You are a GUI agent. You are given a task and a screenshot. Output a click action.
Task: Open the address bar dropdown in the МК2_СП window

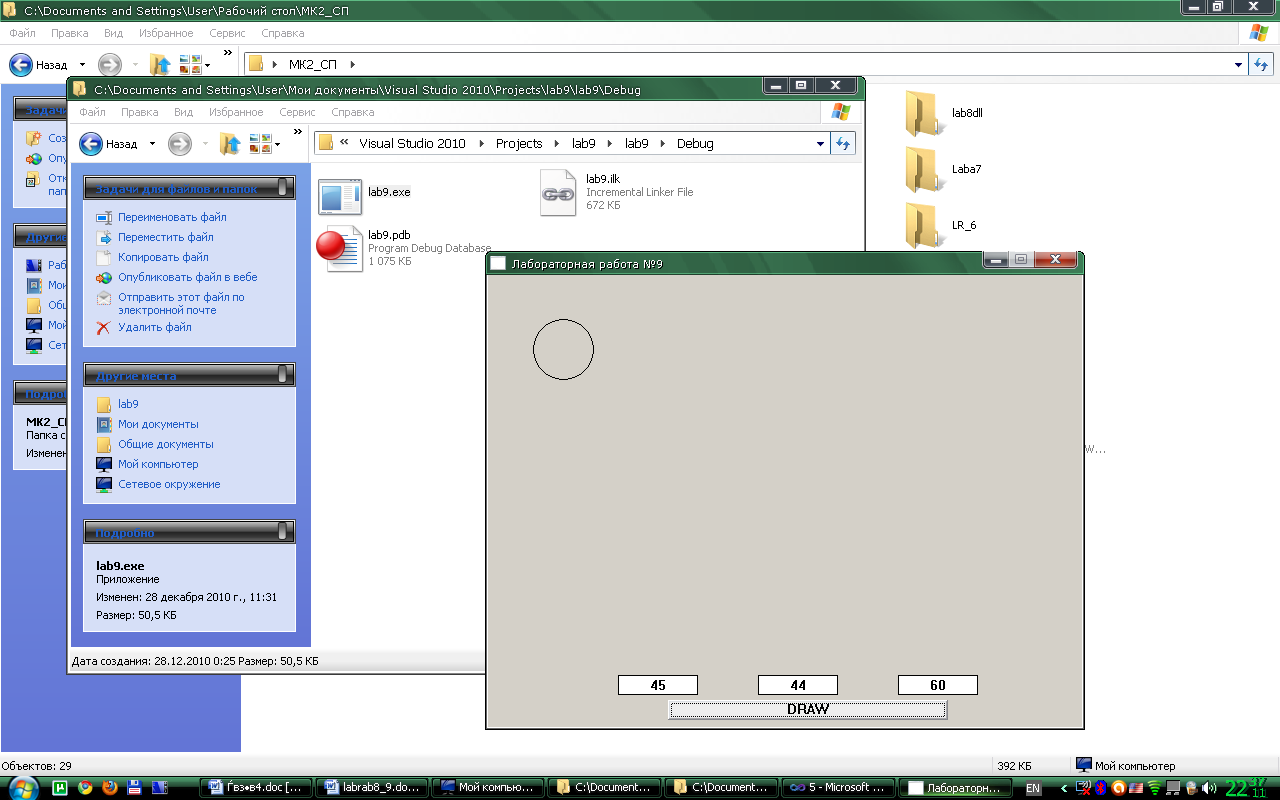tap(1238, 65)
